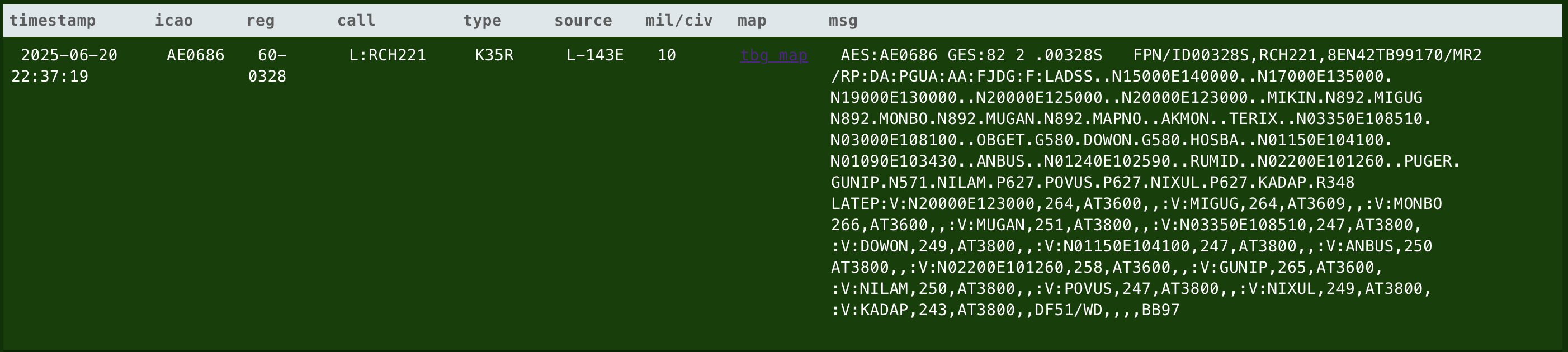This screenshot has height=352, width=1568.
Task: Click the message line starting N892.MONBO
Action: click(x=1131, y=119)
